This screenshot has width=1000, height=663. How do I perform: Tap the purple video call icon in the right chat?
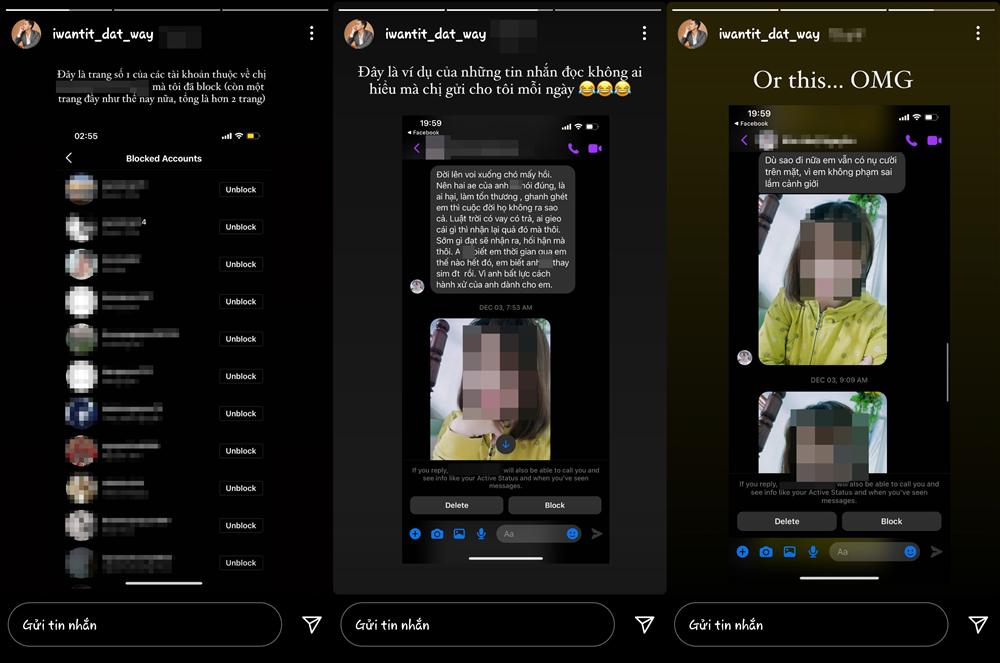point(934,141)
